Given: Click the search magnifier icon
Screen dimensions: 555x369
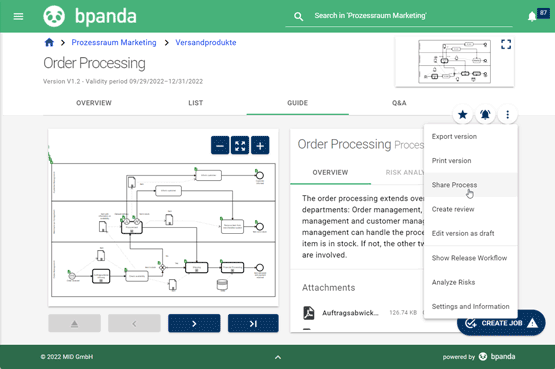Looking at the screenshot, I should (x=298, y=16).
